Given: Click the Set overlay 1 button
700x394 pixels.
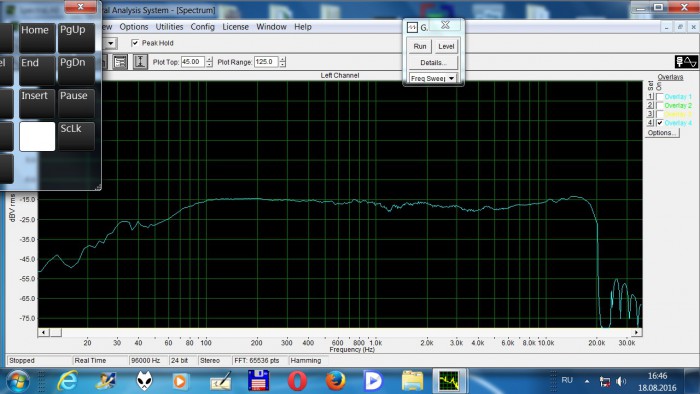Looking at the screenshot, I should (x=650, y=96).
